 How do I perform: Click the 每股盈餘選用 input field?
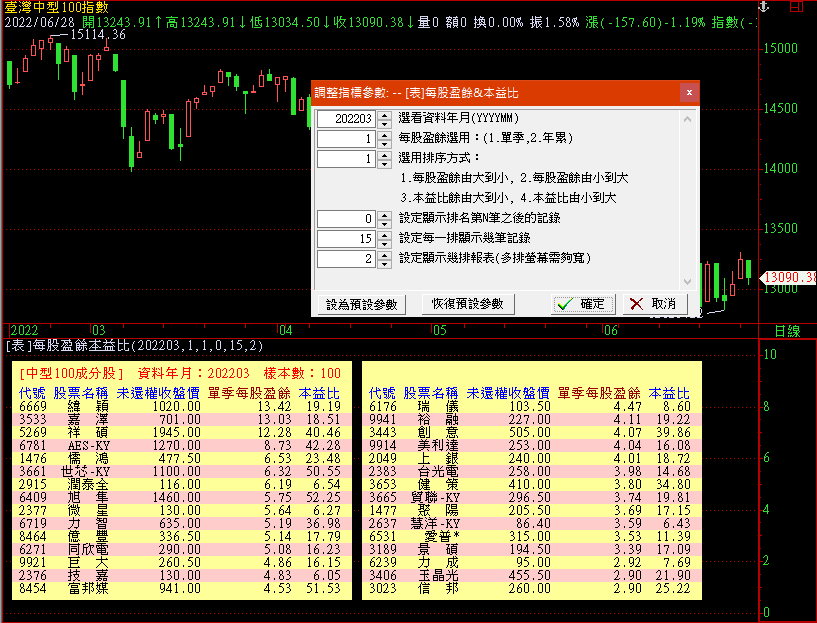[x=346, y=139]
